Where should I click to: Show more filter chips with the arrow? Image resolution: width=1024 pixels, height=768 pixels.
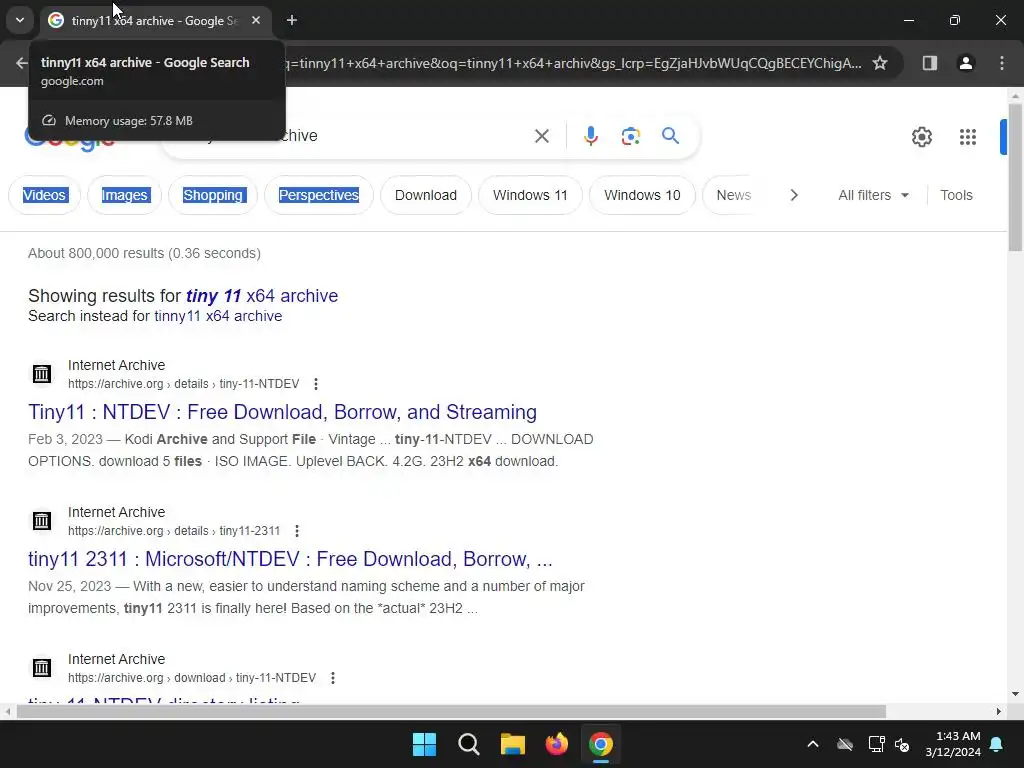click(793, 195)
